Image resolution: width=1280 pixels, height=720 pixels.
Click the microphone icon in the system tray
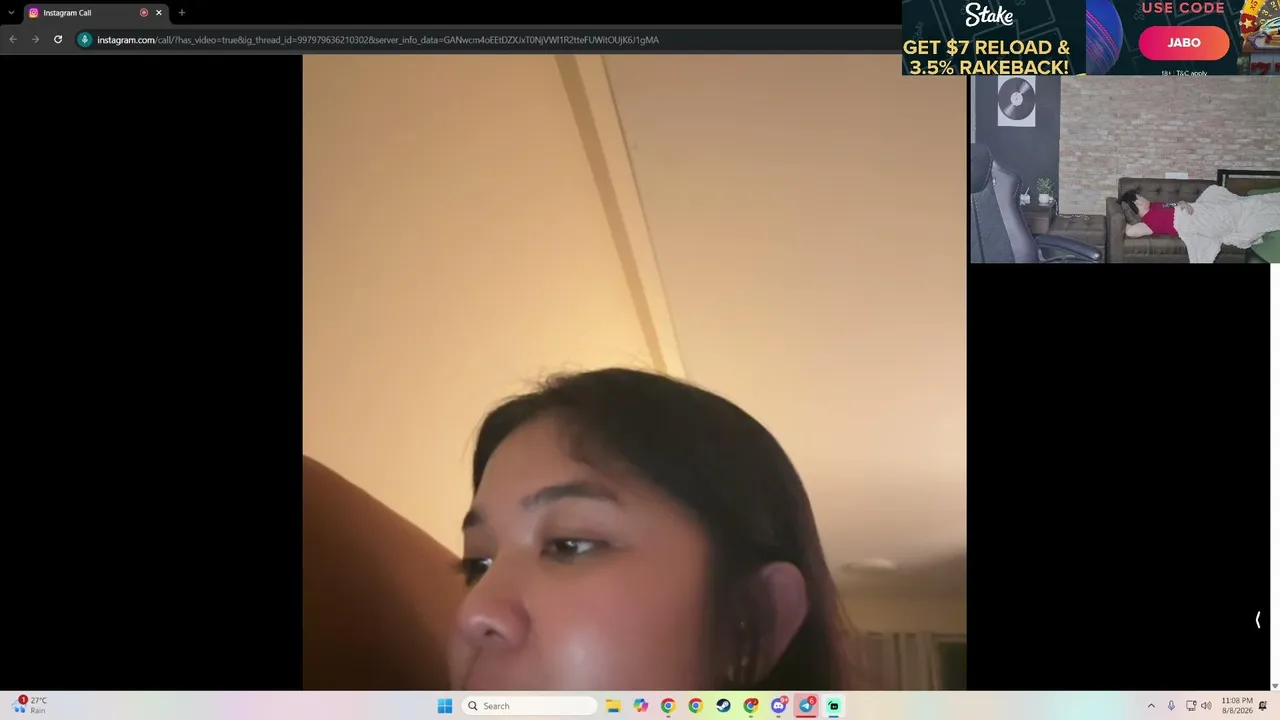coord(1171,706)
